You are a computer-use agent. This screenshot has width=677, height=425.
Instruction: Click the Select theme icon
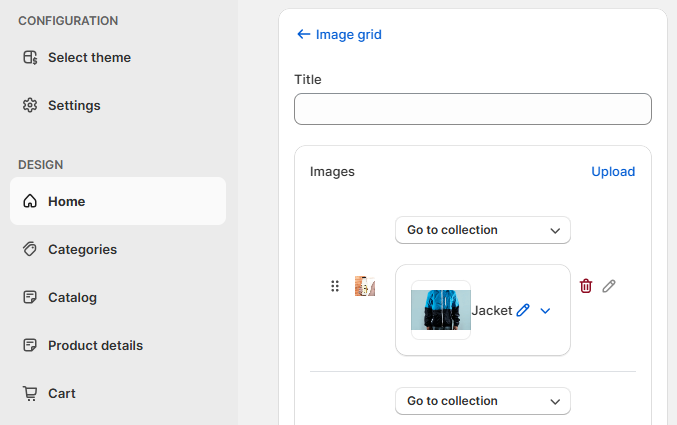pyautogui.click(x=30, y=57)
